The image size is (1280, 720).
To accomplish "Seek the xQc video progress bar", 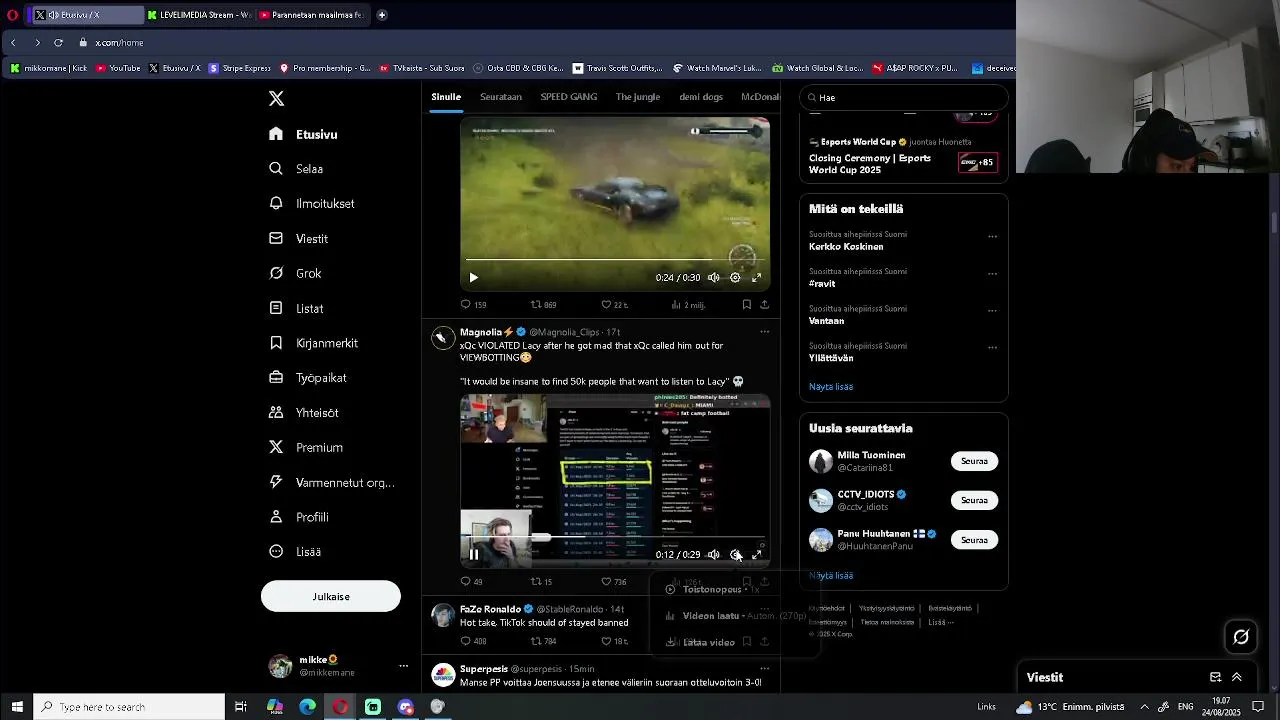I will (615, 537).
